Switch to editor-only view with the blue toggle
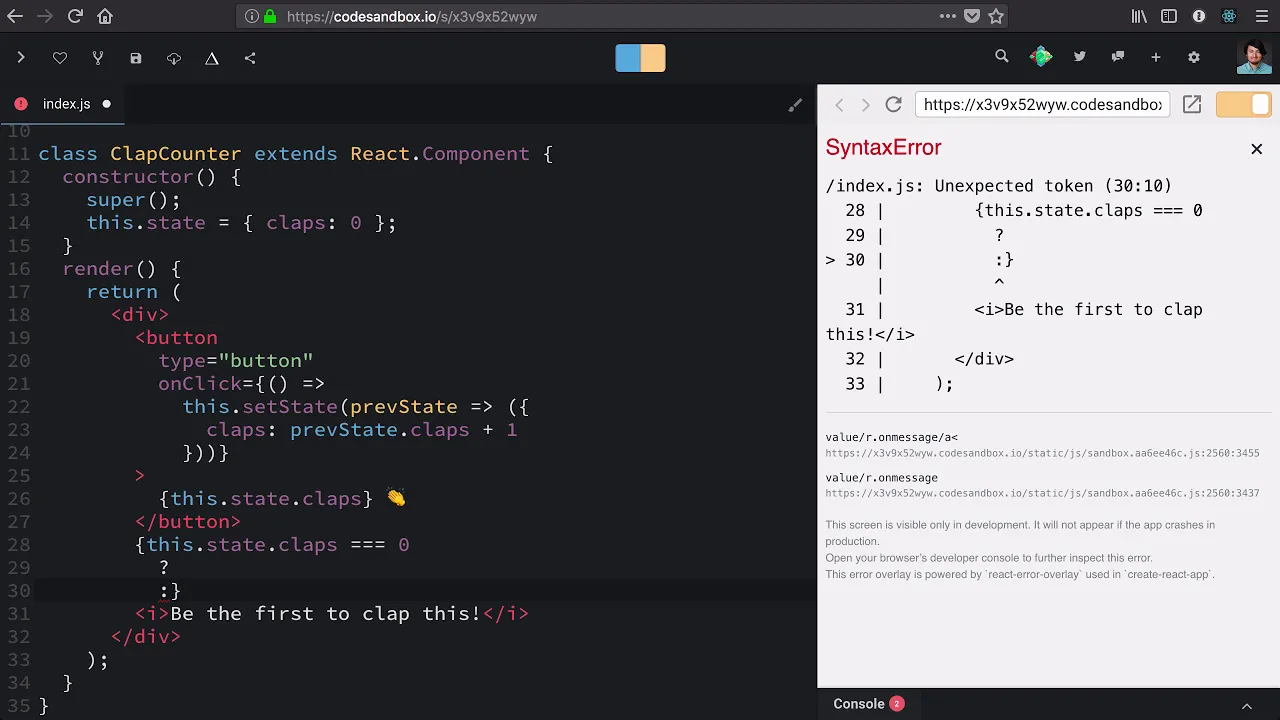 coord(627,58)
